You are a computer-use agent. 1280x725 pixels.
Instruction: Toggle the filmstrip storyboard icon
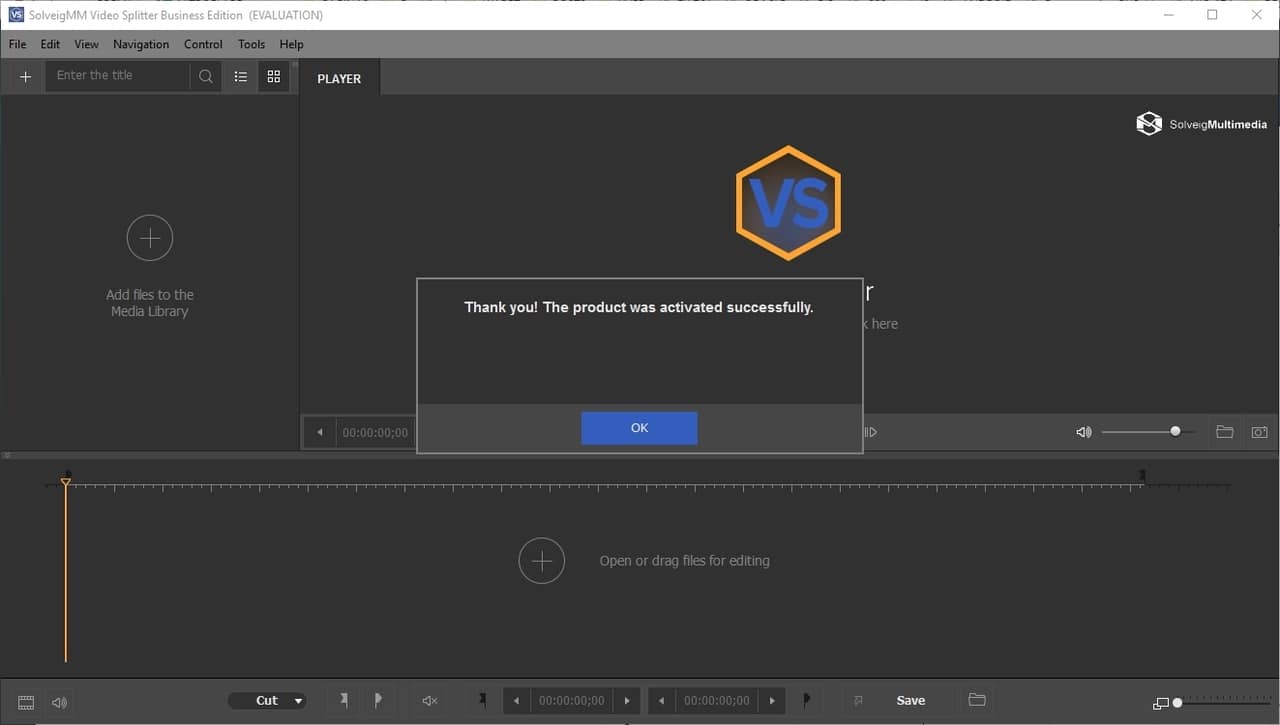26,702
